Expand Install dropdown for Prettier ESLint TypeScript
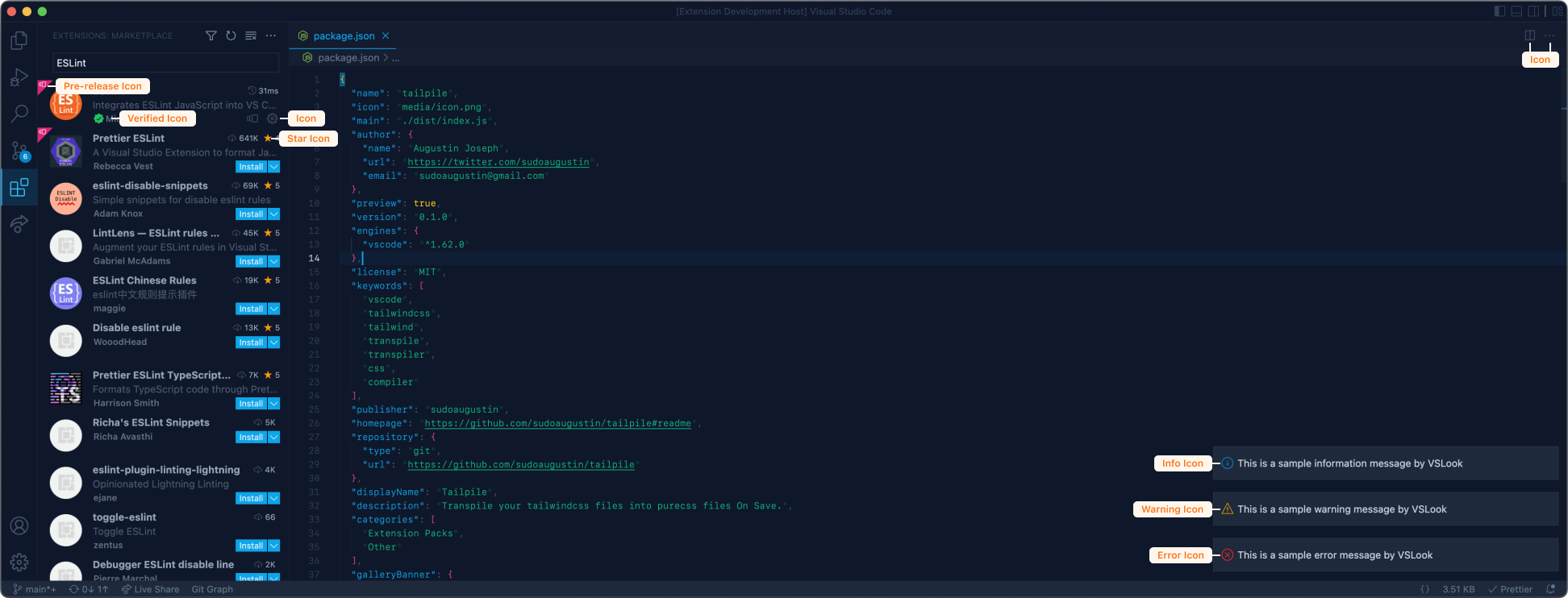The image size is (1568, 598). (274, 404)
